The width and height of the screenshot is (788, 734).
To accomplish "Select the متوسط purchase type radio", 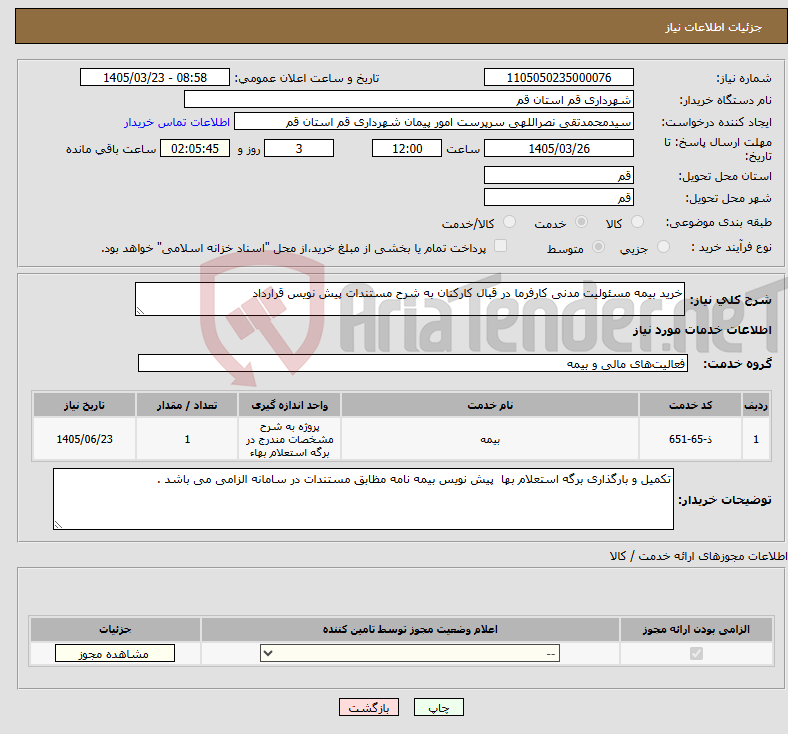I will [599, 247].
